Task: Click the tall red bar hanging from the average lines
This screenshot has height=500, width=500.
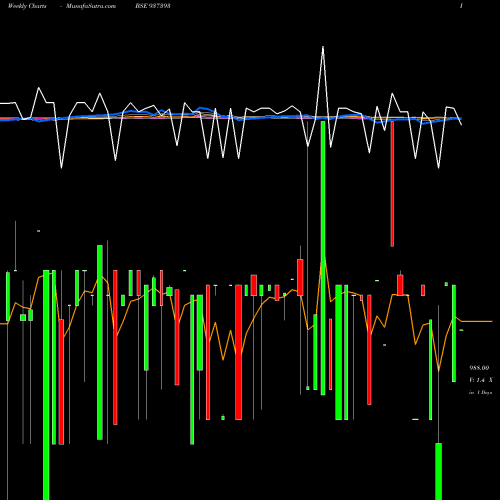Action: click(x=392, y=184)
